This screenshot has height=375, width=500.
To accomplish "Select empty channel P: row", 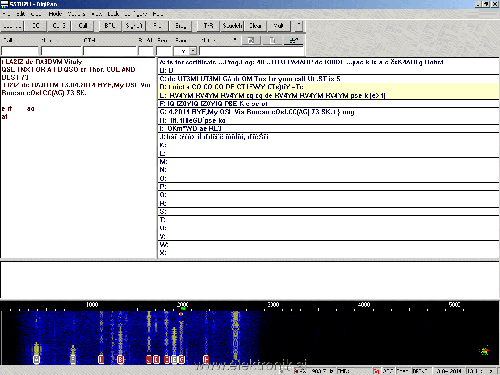I will 328,187.
